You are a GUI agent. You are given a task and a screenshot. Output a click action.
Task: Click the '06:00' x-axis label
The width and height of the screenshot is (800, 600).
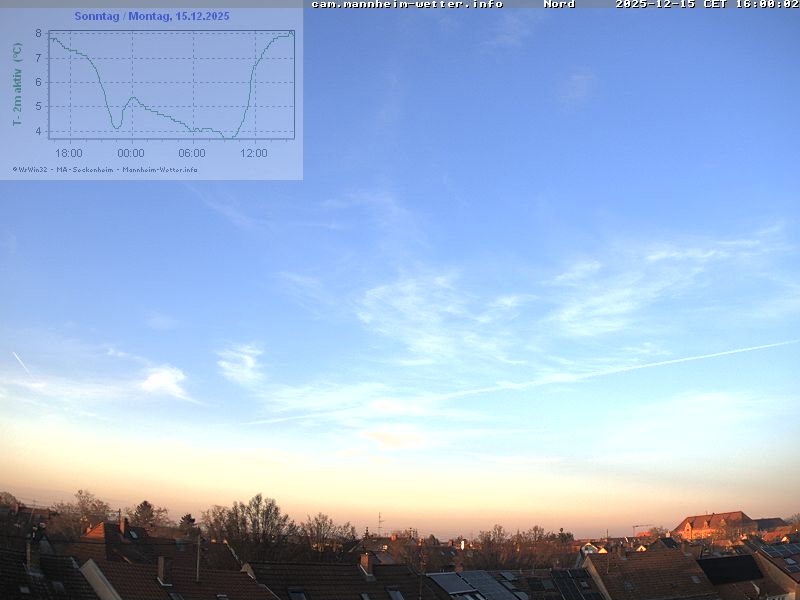coord(192,153)
